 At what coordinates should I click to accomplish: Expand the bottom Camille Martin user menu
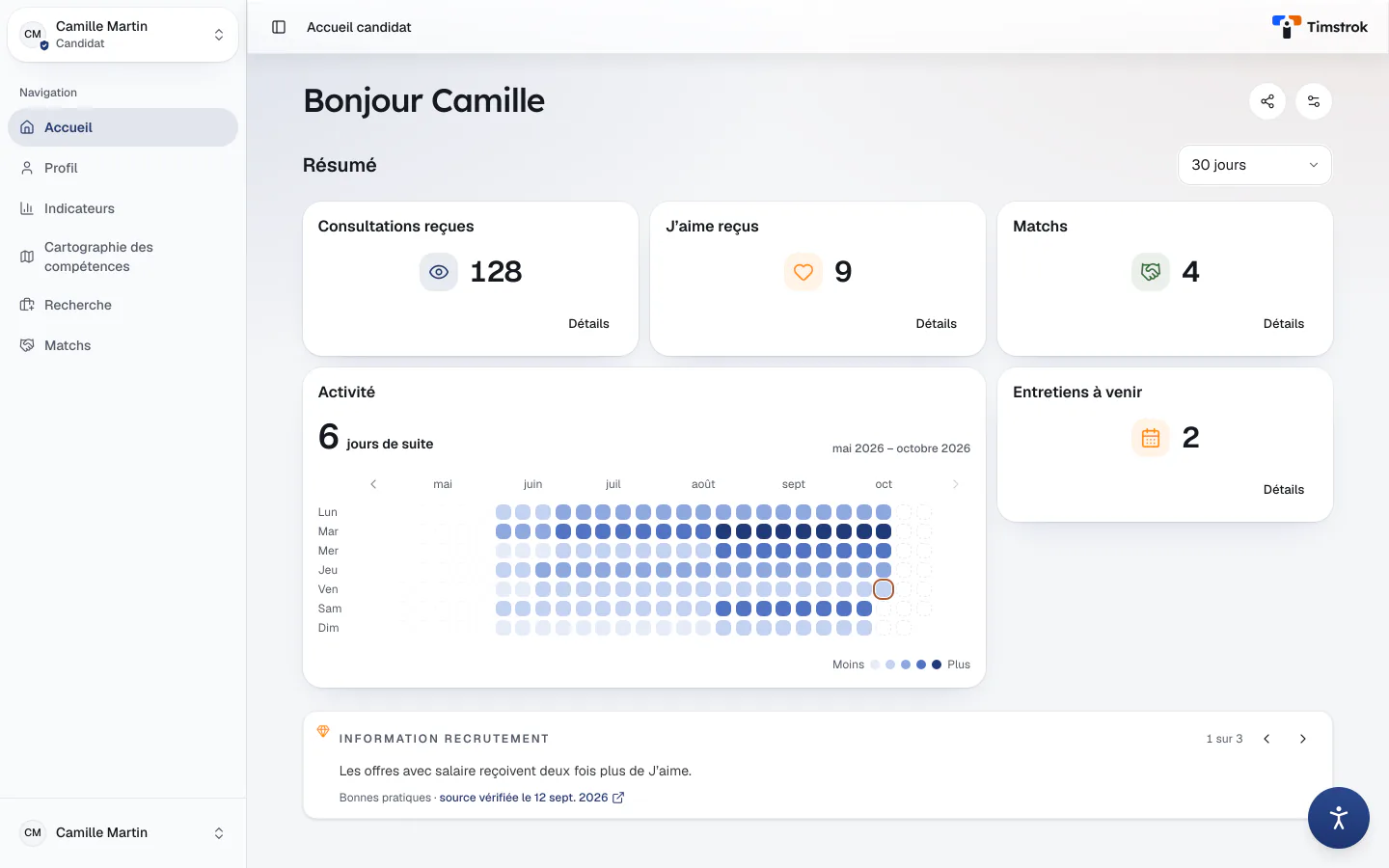[123, 833]
